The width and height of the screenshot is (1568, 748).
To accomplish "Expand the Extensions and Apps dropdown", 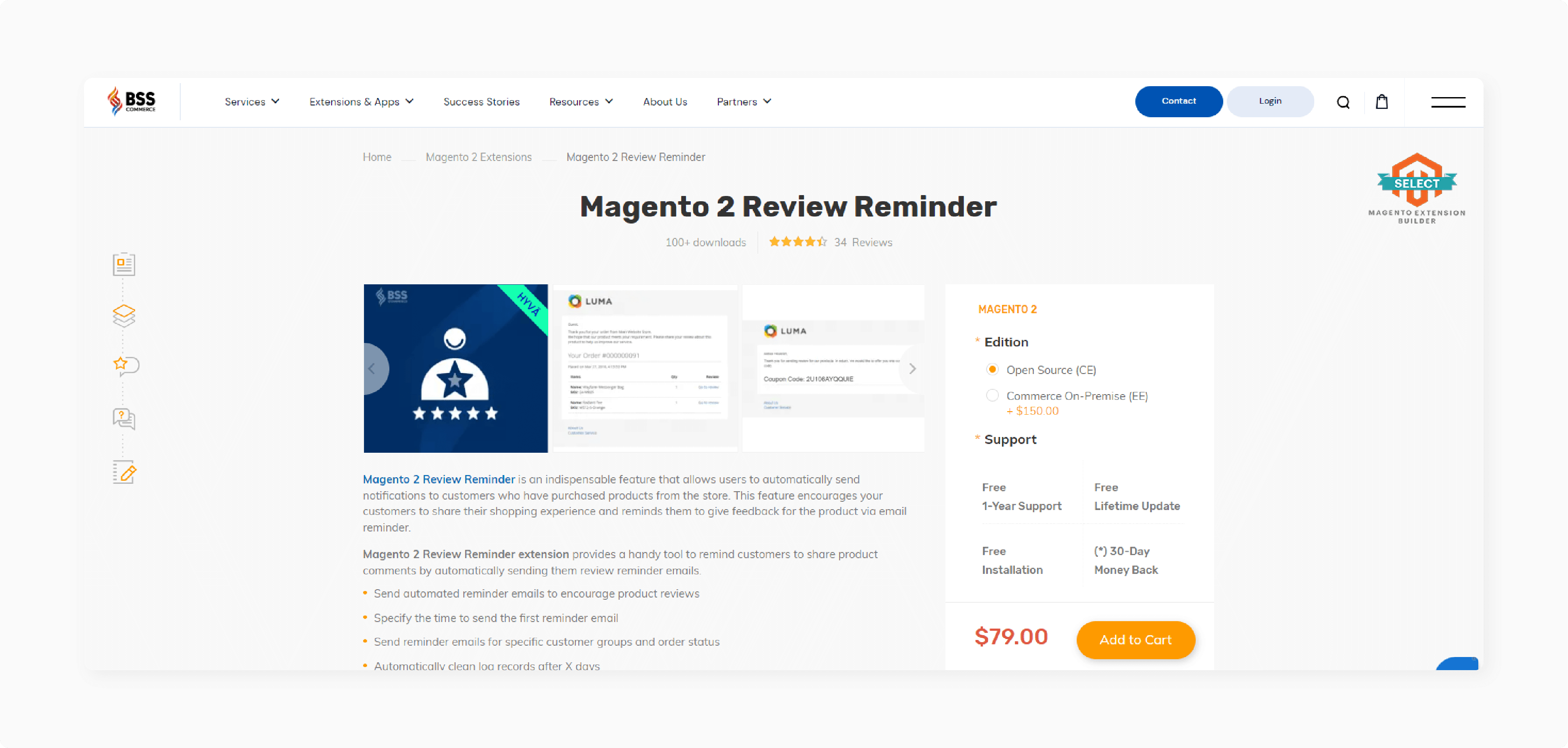I will tap(361, 101).
